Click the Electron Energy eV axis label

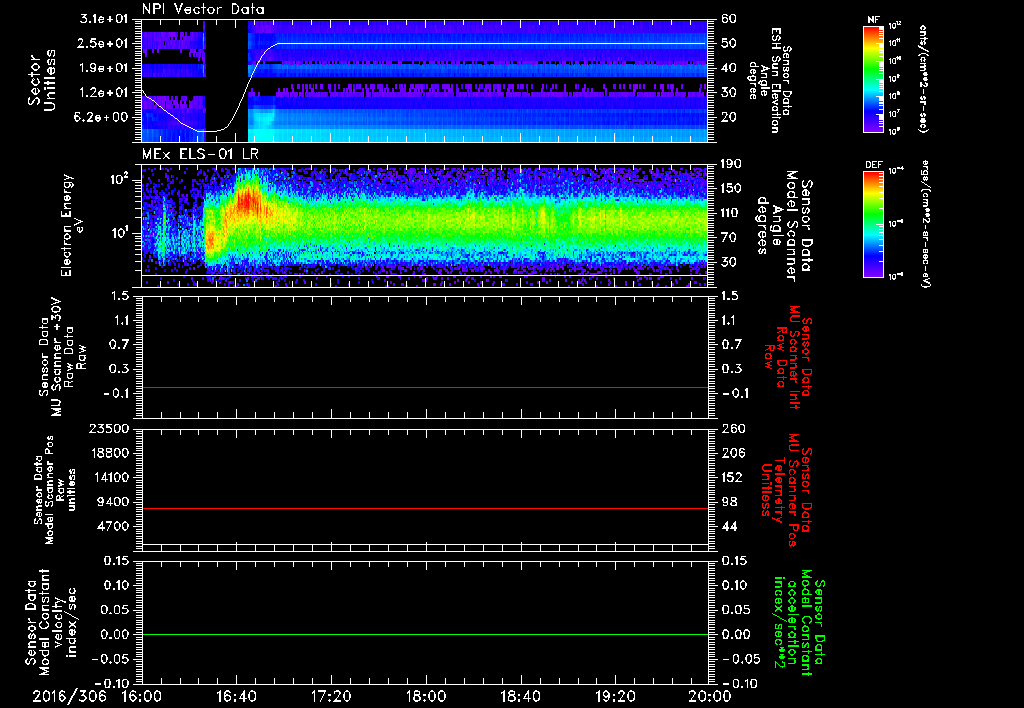[72, 225]
